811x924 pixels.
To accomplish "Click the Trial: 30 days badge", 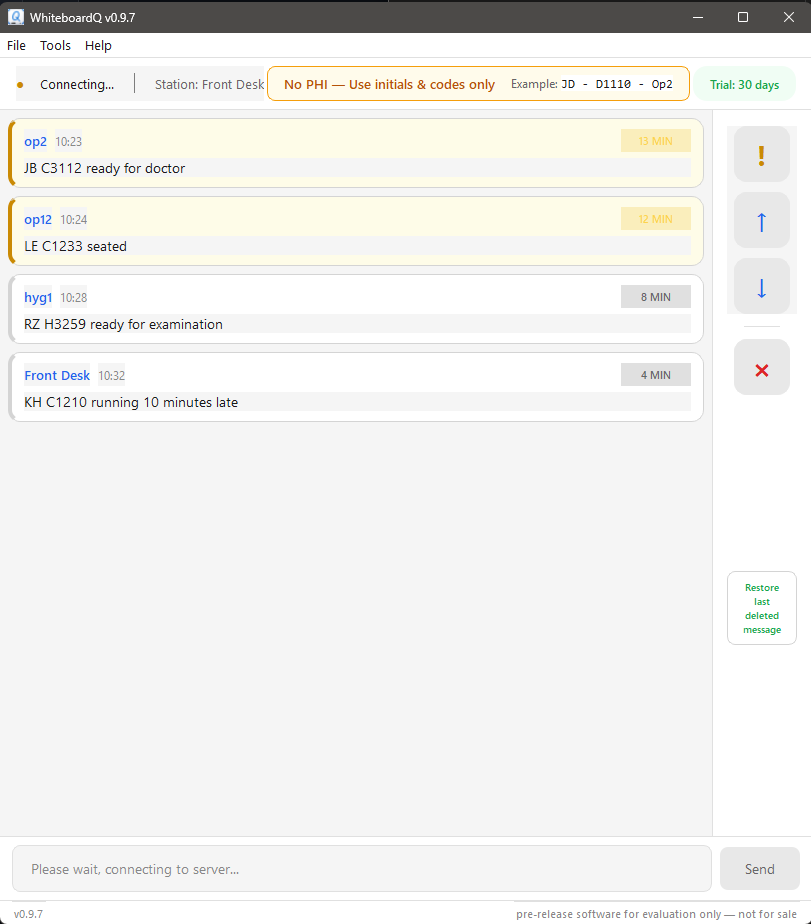I will pyautogui.click(x=744, y=85).
